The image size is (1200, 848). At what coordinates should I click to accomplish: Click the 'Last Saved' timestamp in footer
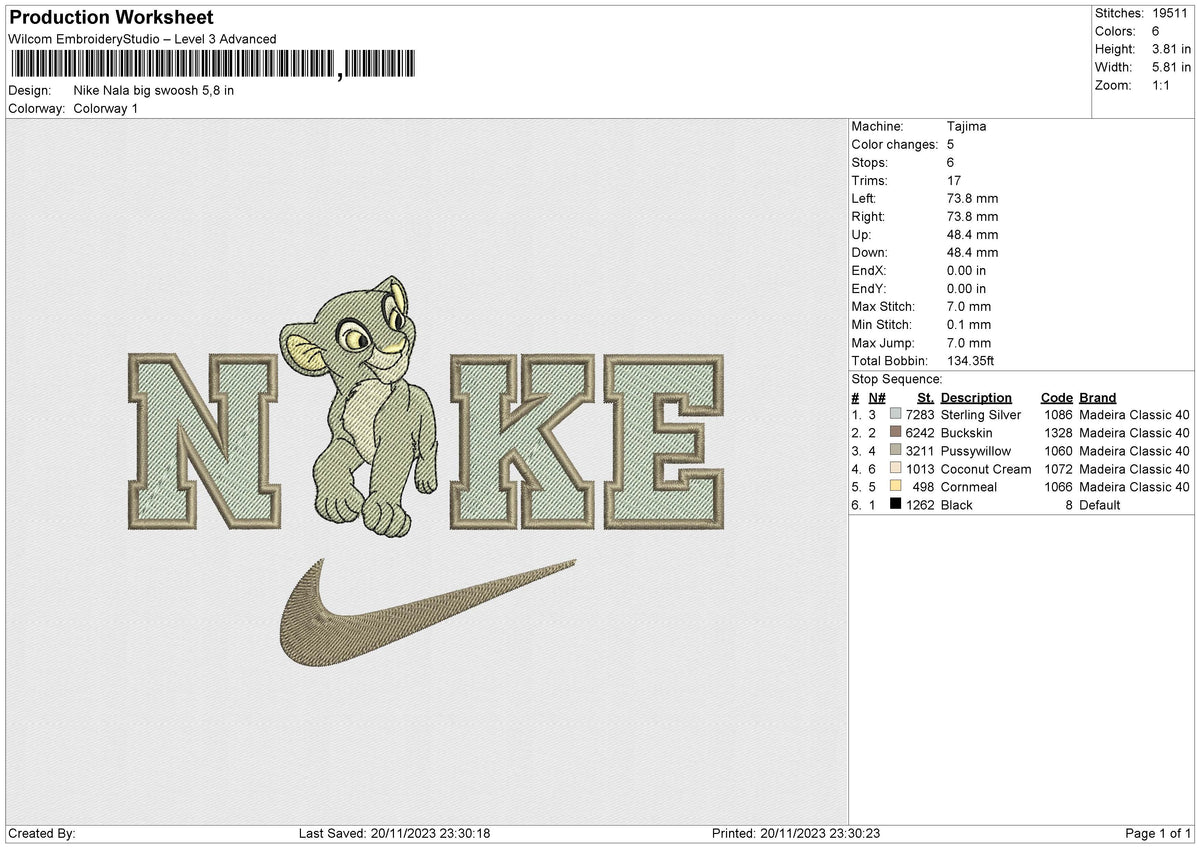tap(395, 833)
